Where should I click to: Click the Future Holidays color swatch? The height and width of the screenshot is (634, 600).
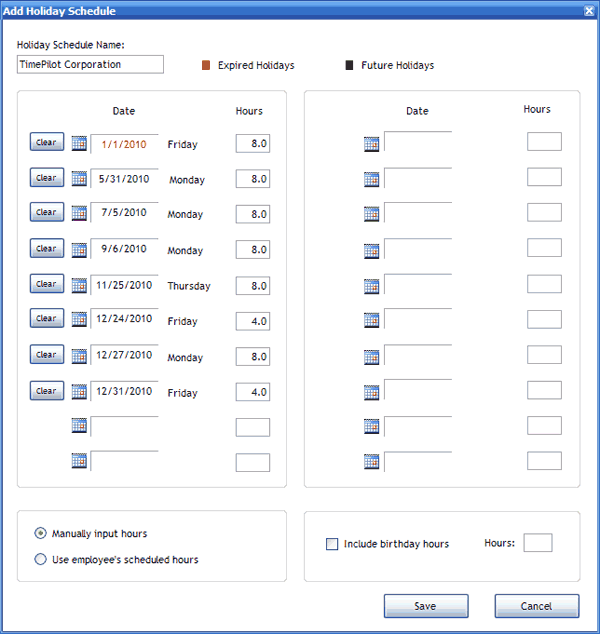[349, 65]
